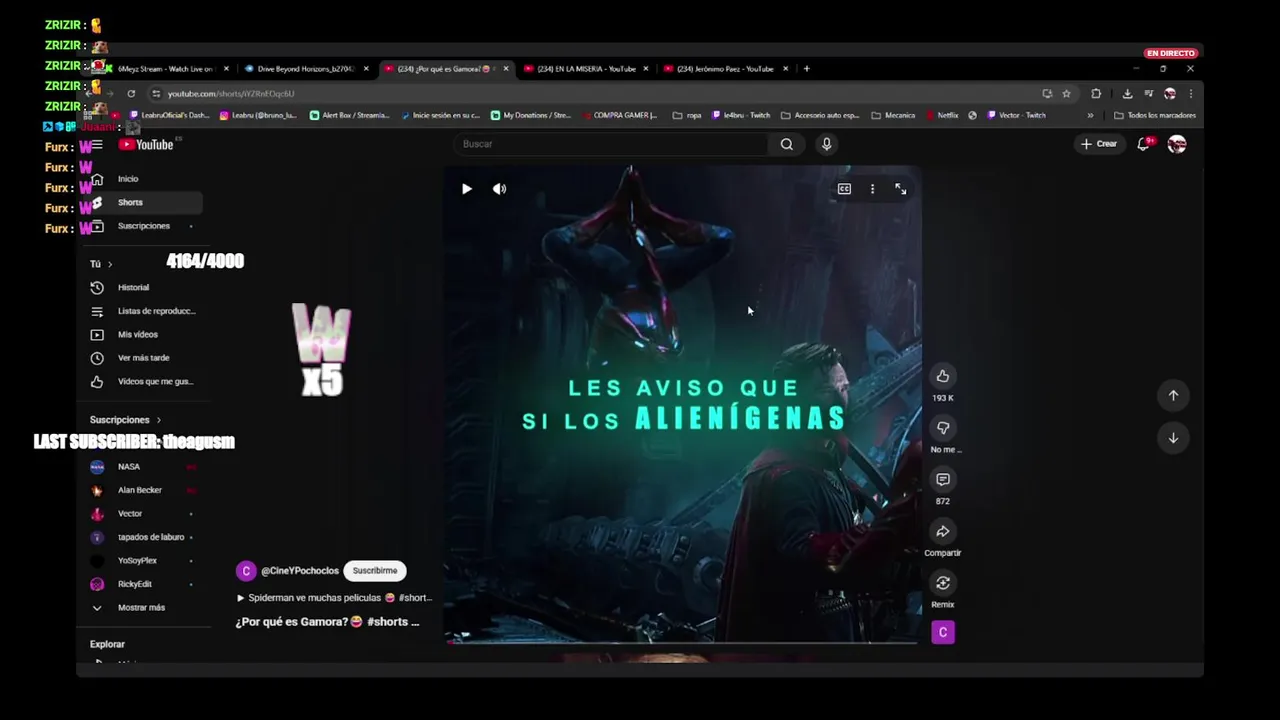Open the short's three-dot options menu

(872, 189)
